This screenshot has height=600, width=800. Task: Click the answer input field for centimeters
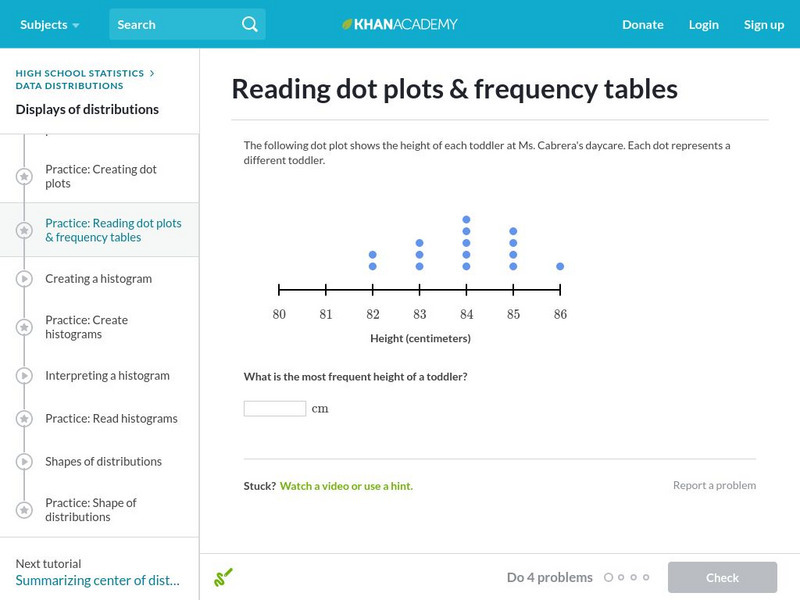coord(275,408)
